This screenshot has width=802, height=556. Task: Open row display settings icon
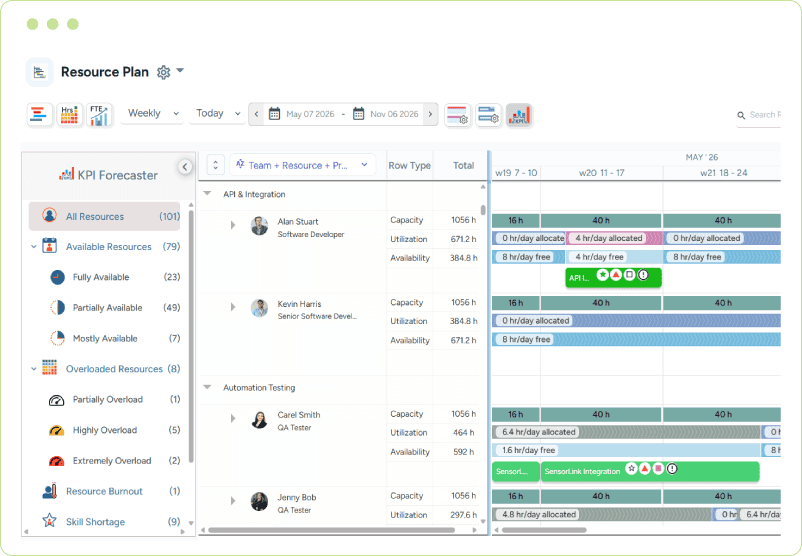pos(457,115)
